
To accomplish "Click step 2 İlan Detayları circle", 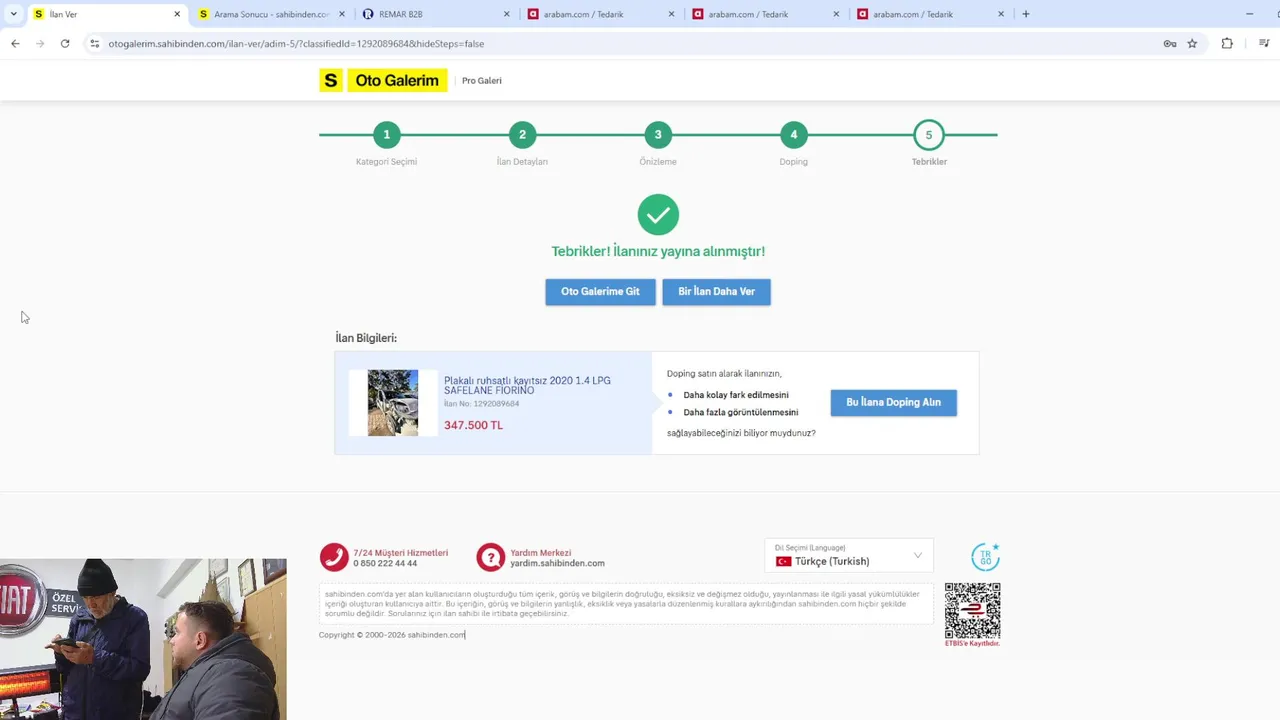I will tap(522, 135).
